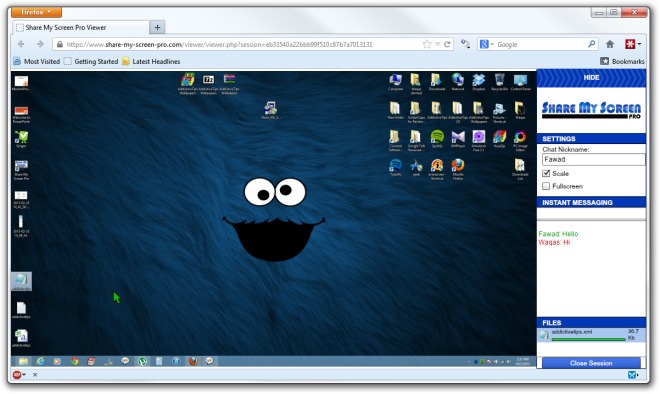Open the Pictures Shortcut desktop icon
The height and width of the screenshot is (394, 660).
click(x=499, y=112)
